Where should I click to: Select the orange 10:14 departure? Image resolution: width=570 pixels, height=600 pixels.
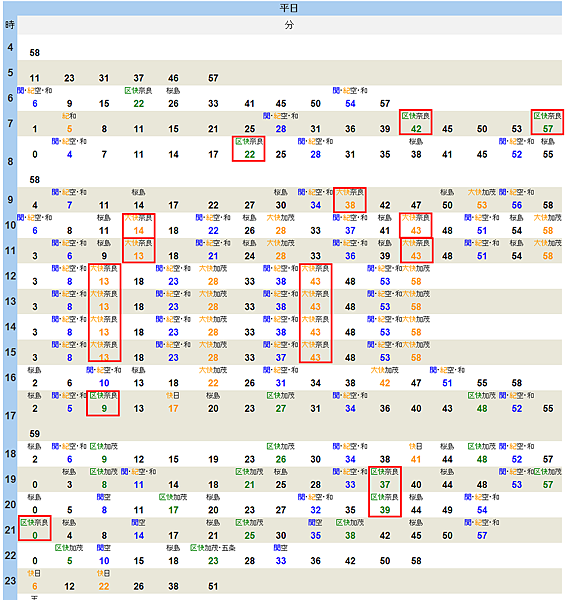pyautogui.click(x=138, y=231)
